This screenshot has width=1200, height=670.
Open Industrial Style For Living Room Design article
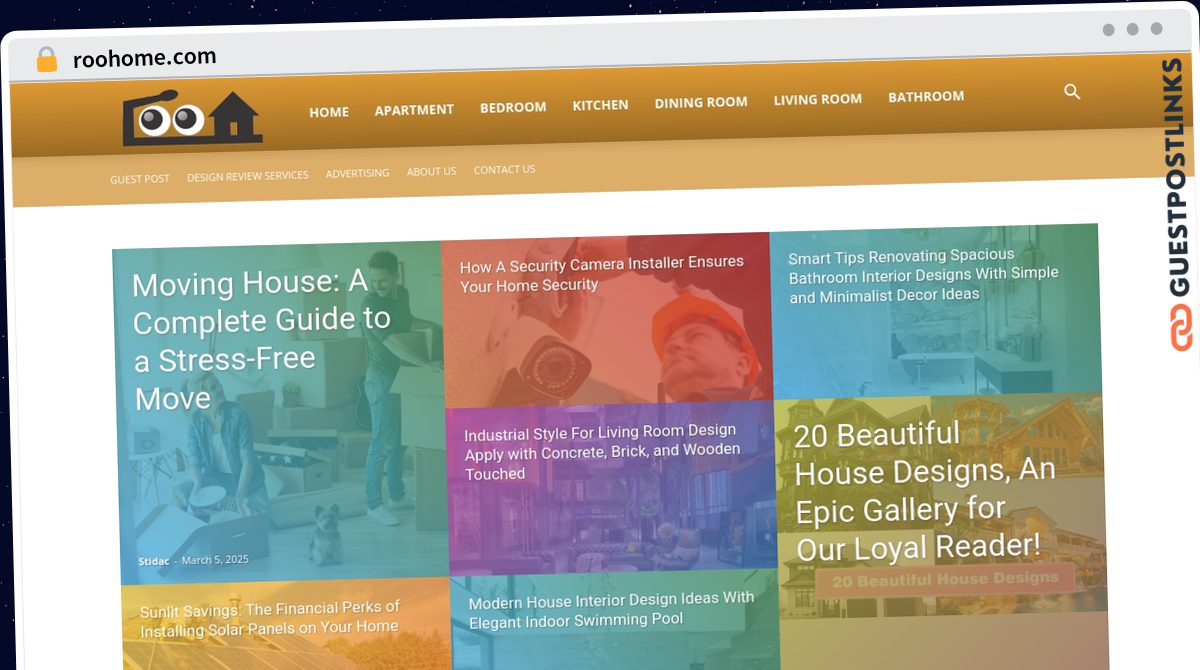click(x=602, y=452)
